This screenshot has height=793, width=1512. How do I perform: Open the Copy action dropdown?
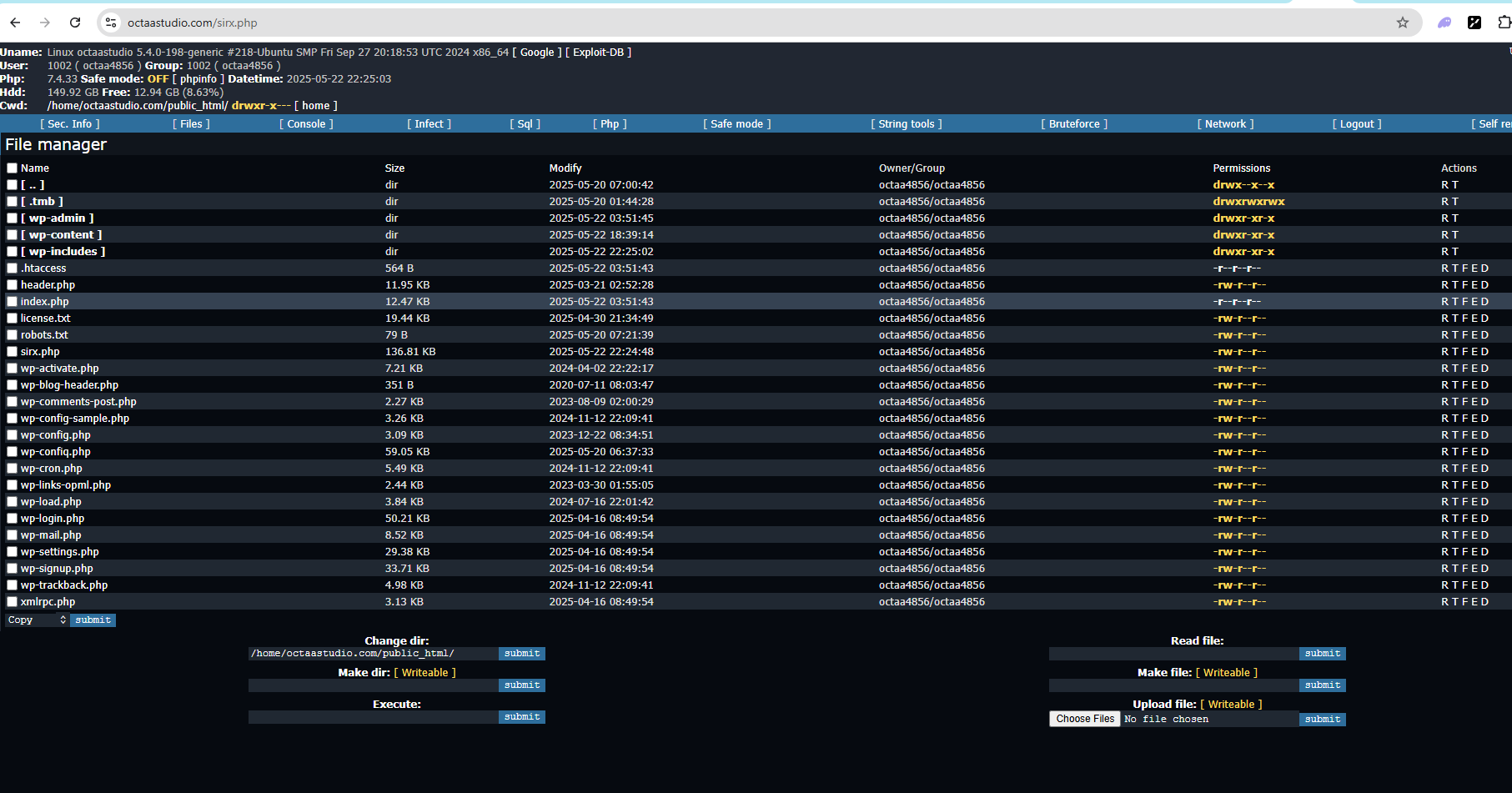click(37, 620)
